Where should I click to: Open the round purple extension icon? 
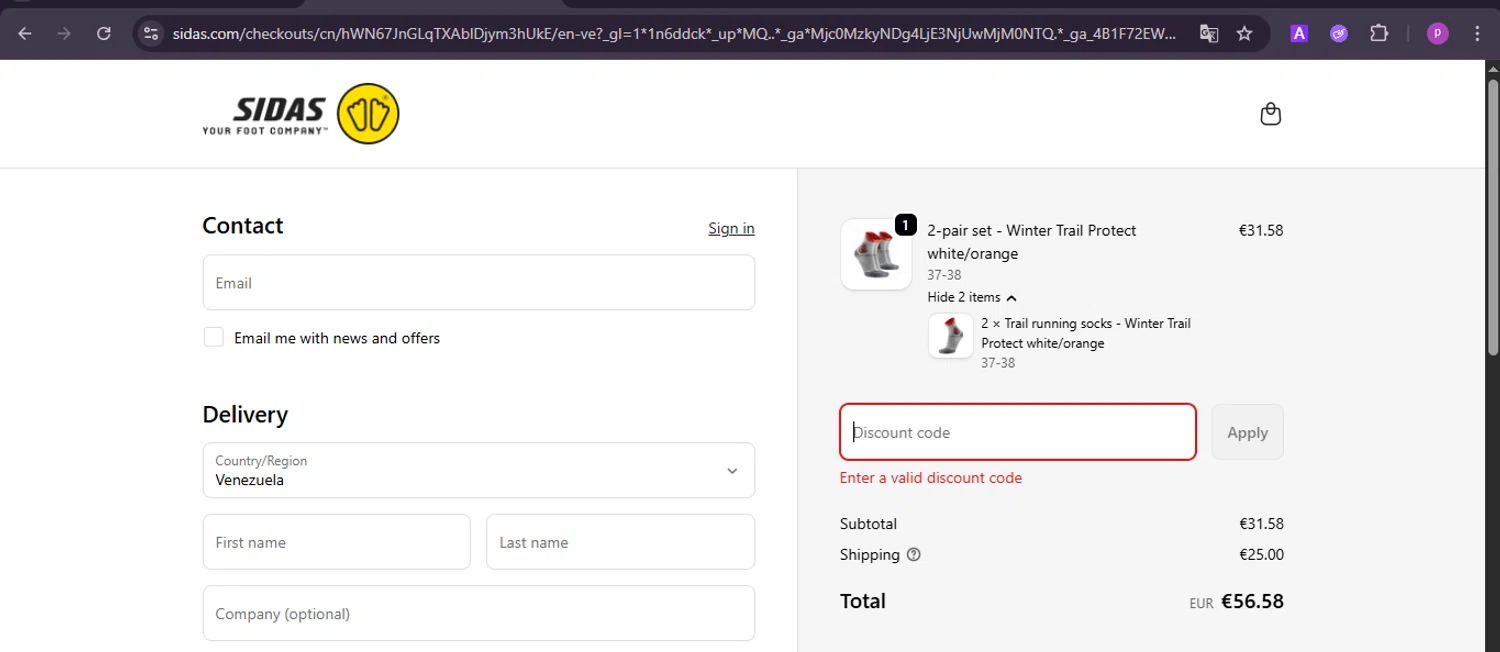(1339, 34)
